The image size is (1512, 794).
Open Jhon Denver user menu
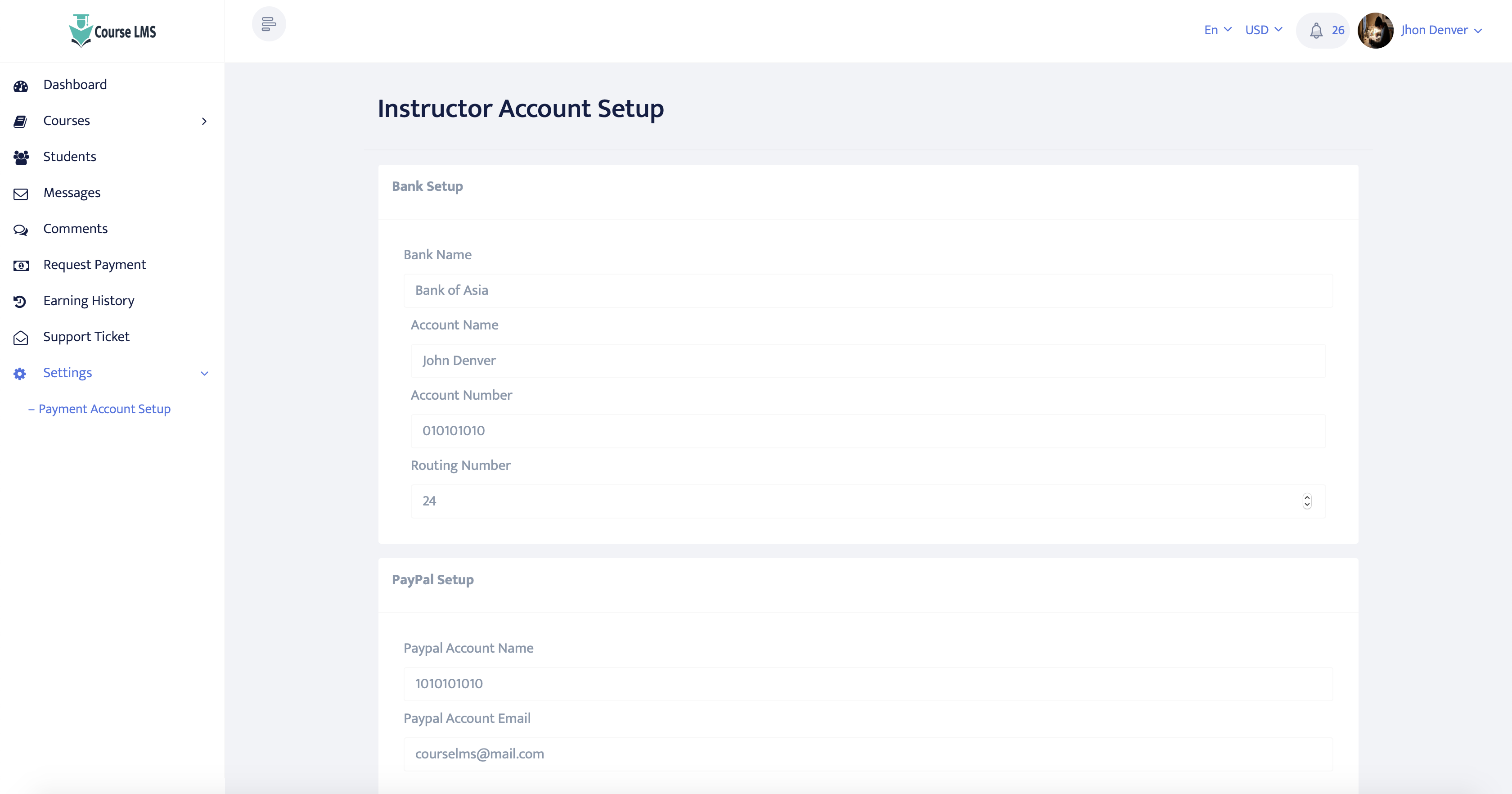(1440, 30)
